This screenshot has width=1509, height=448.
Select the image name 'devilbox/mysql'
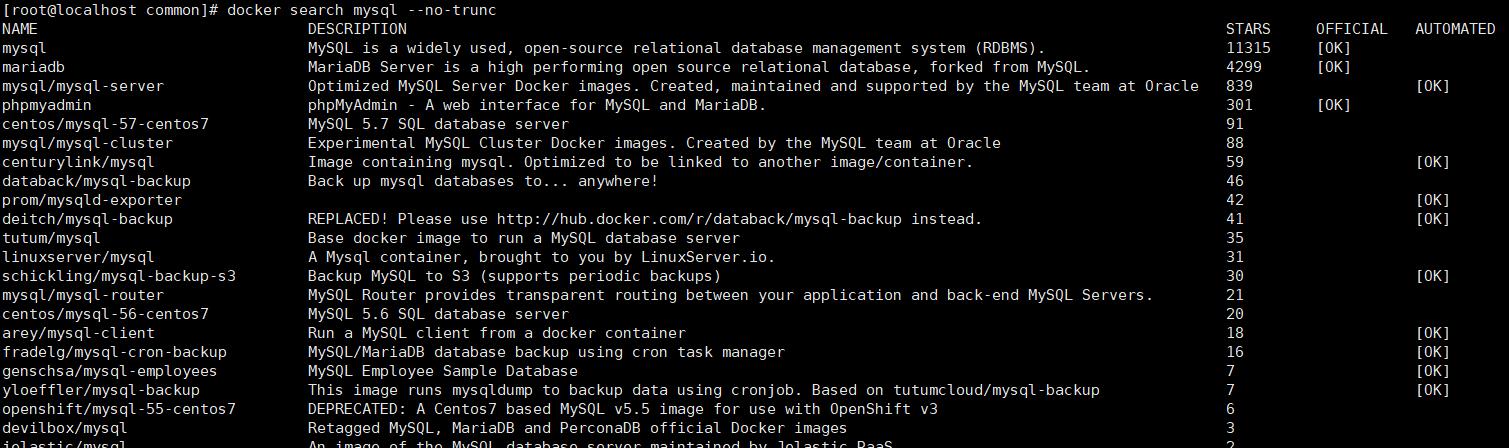click(x=65, y=428)
